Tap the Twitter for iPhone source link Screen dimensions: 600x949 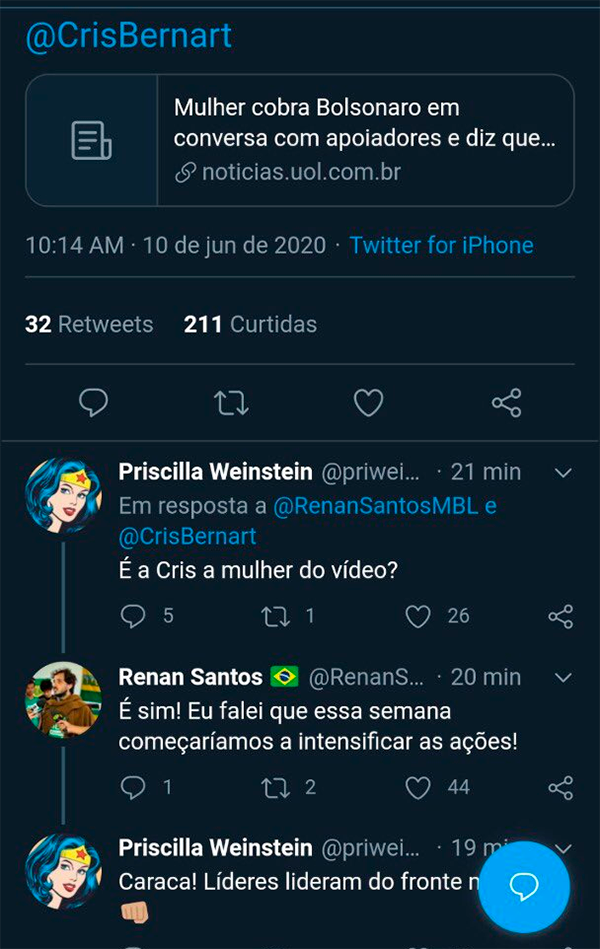(x=441, y=245)
